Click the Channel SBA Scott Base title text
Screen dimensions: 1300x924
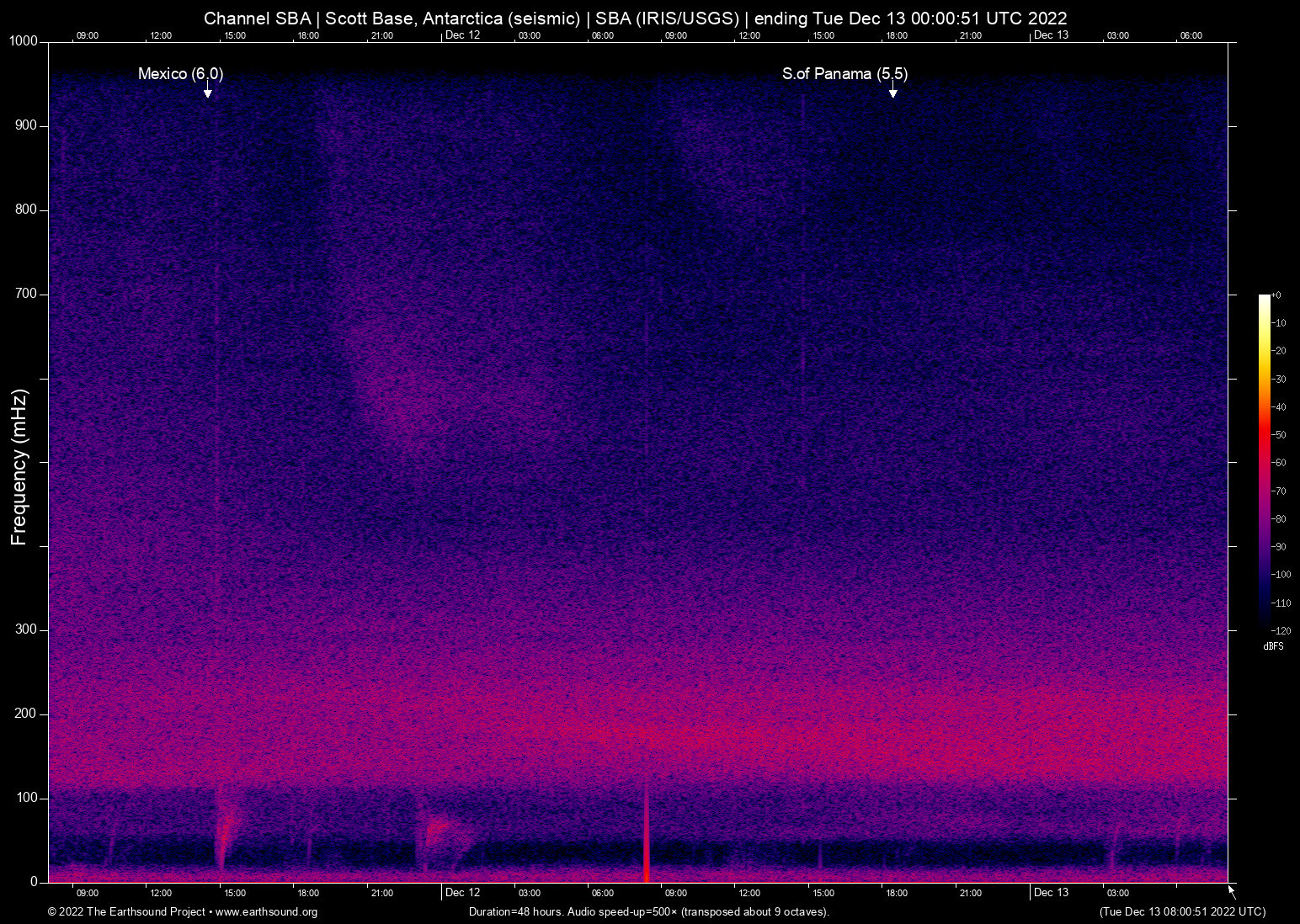[635, 18]
